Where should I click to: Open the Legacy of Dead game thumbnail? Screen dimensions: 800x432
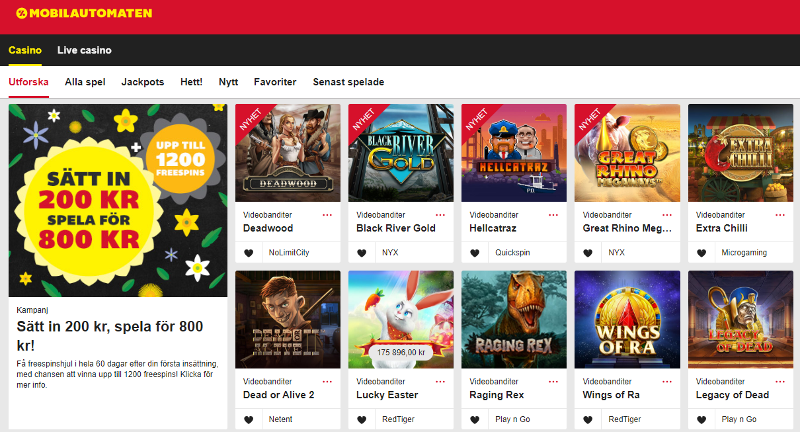click(741, 320)
